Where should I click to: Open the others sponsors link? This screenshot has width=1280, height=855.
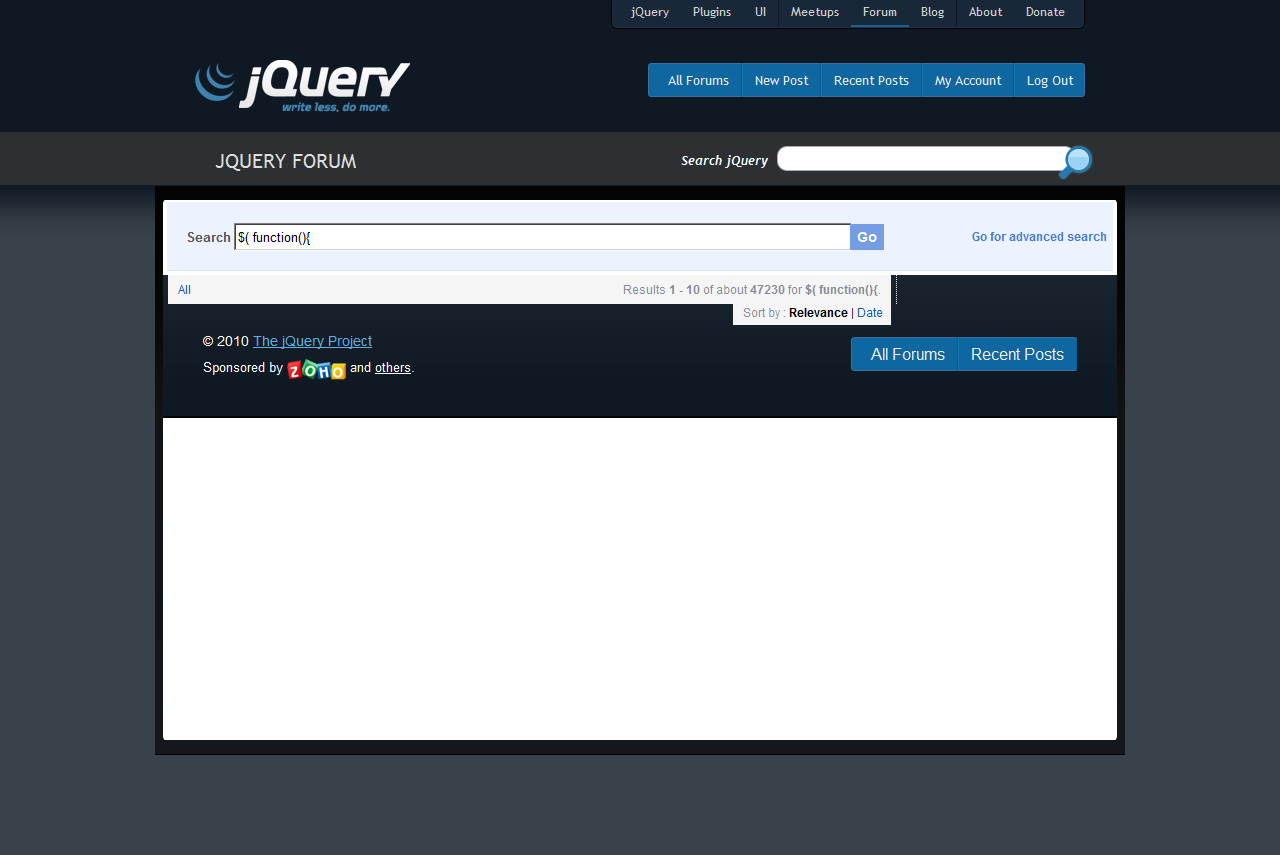point(393,368)
